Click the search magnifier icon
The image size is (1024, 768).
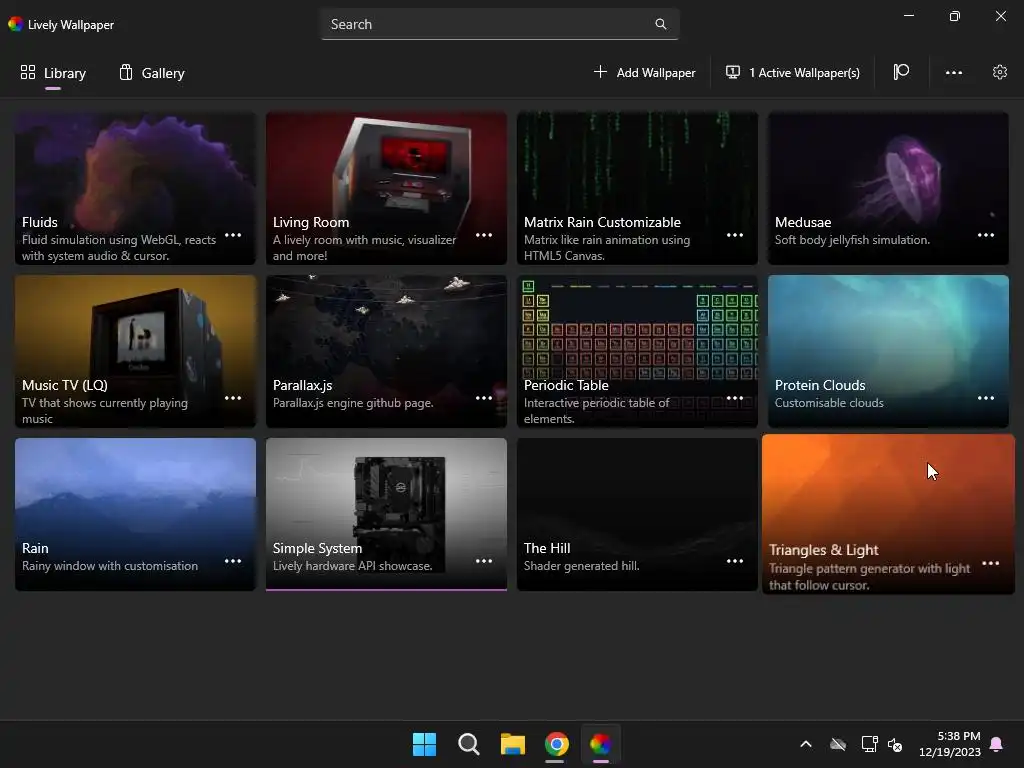point(661,24)
